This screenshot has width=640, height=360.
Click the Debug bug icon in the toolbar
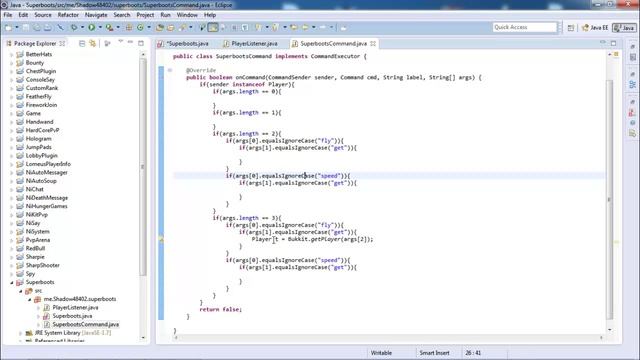pos(74,28)
